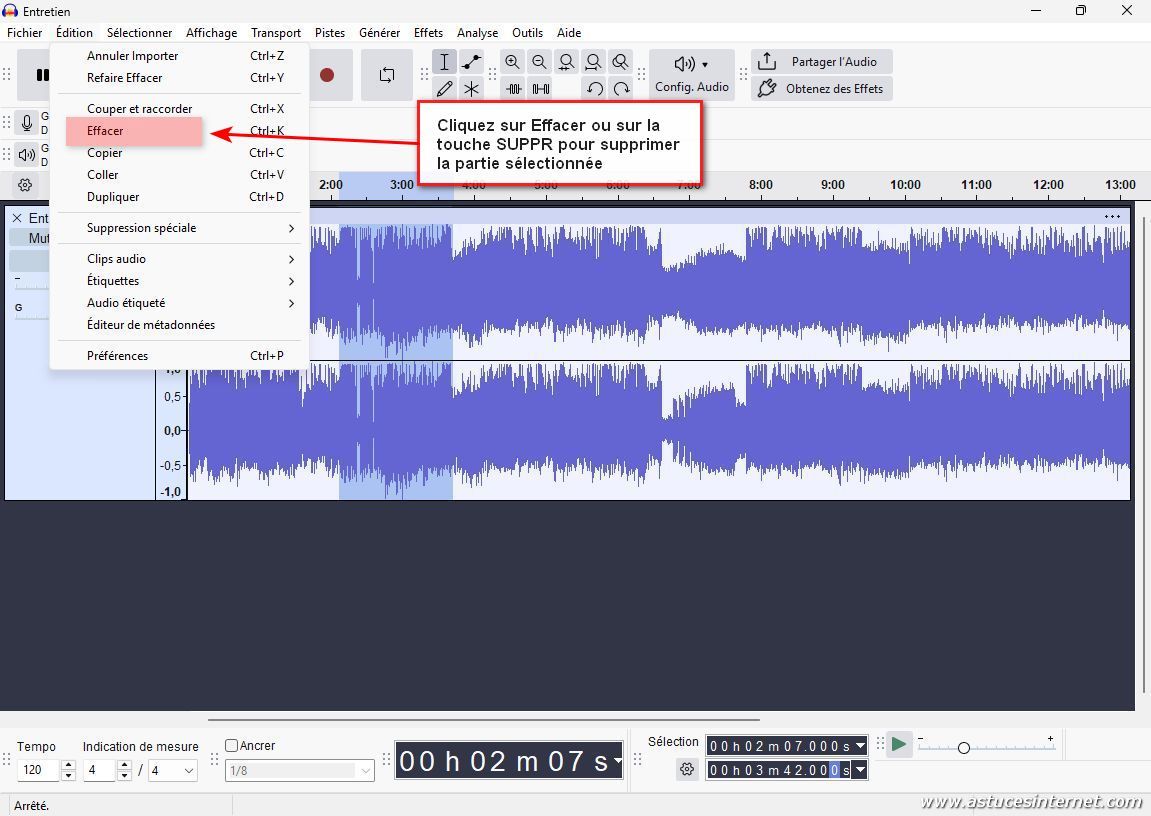Select the Envelope tool in the toolbar

471,62
